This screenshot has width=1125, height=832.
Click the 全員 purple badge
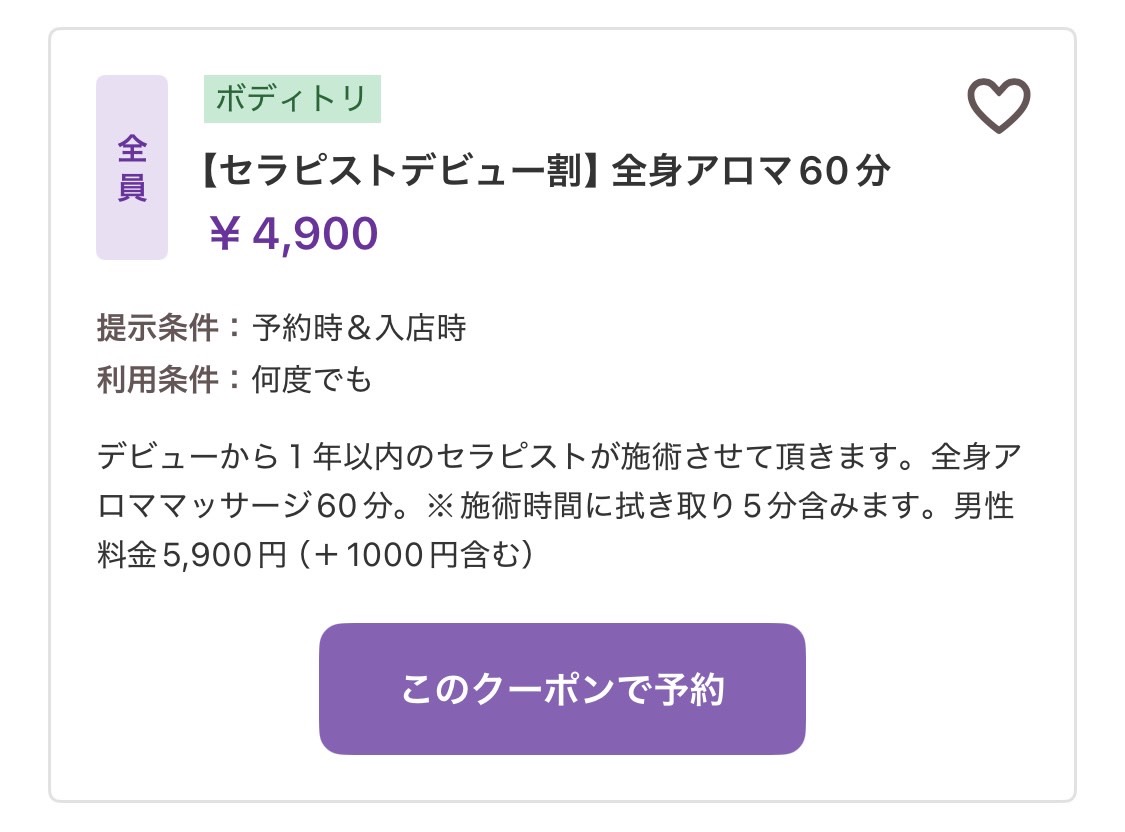tap(132, 168)
